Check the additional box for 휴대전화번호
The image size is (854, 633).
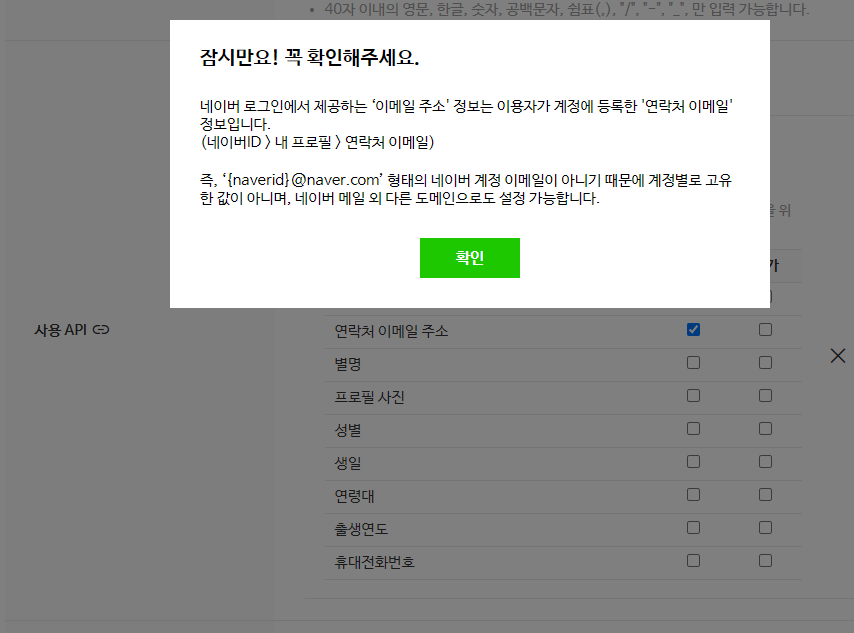[765, 561]
